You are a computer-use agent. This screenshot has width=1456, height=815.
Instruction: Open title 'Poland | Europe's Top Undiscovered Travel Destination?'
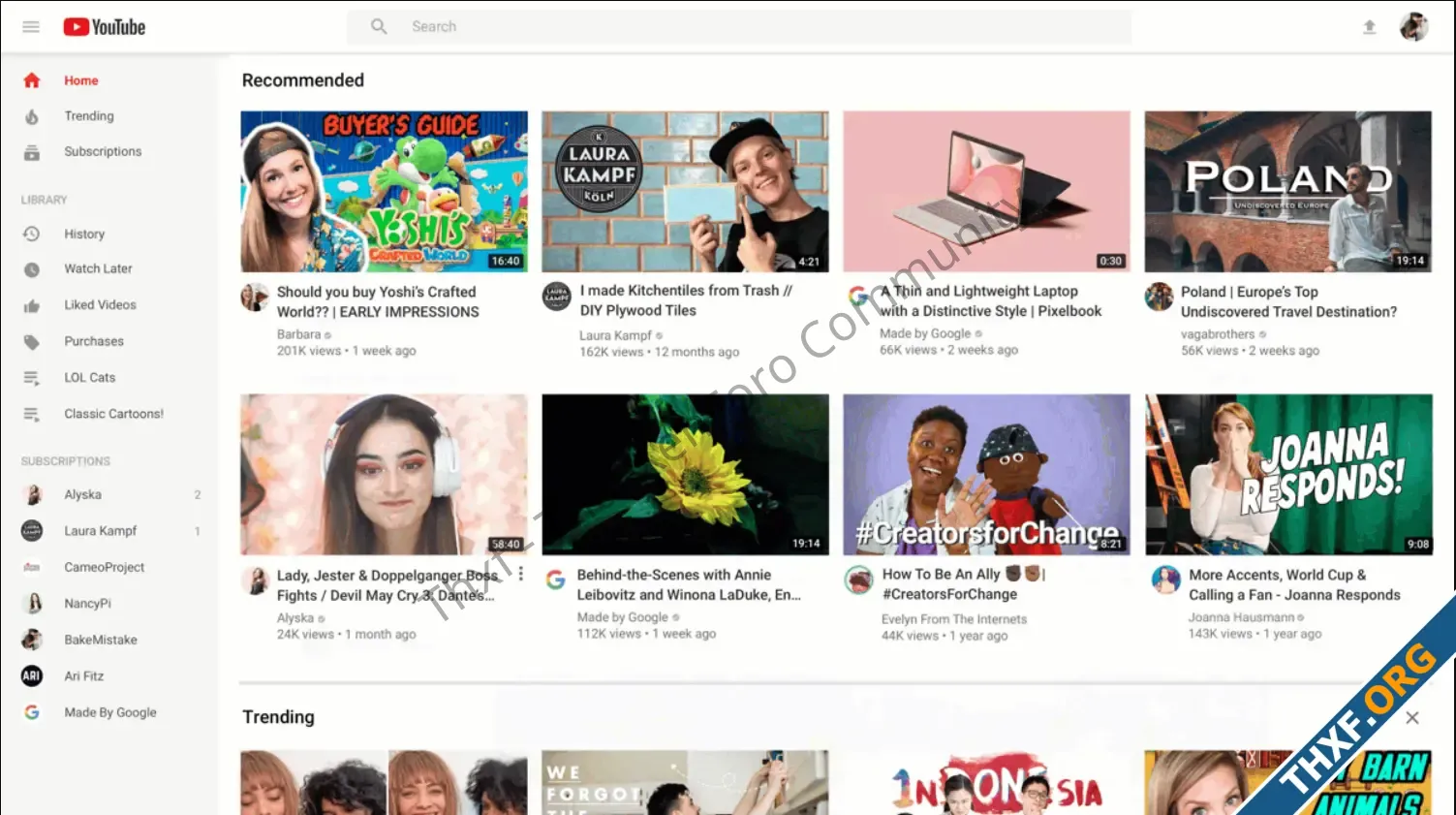tap(1288, 301)
